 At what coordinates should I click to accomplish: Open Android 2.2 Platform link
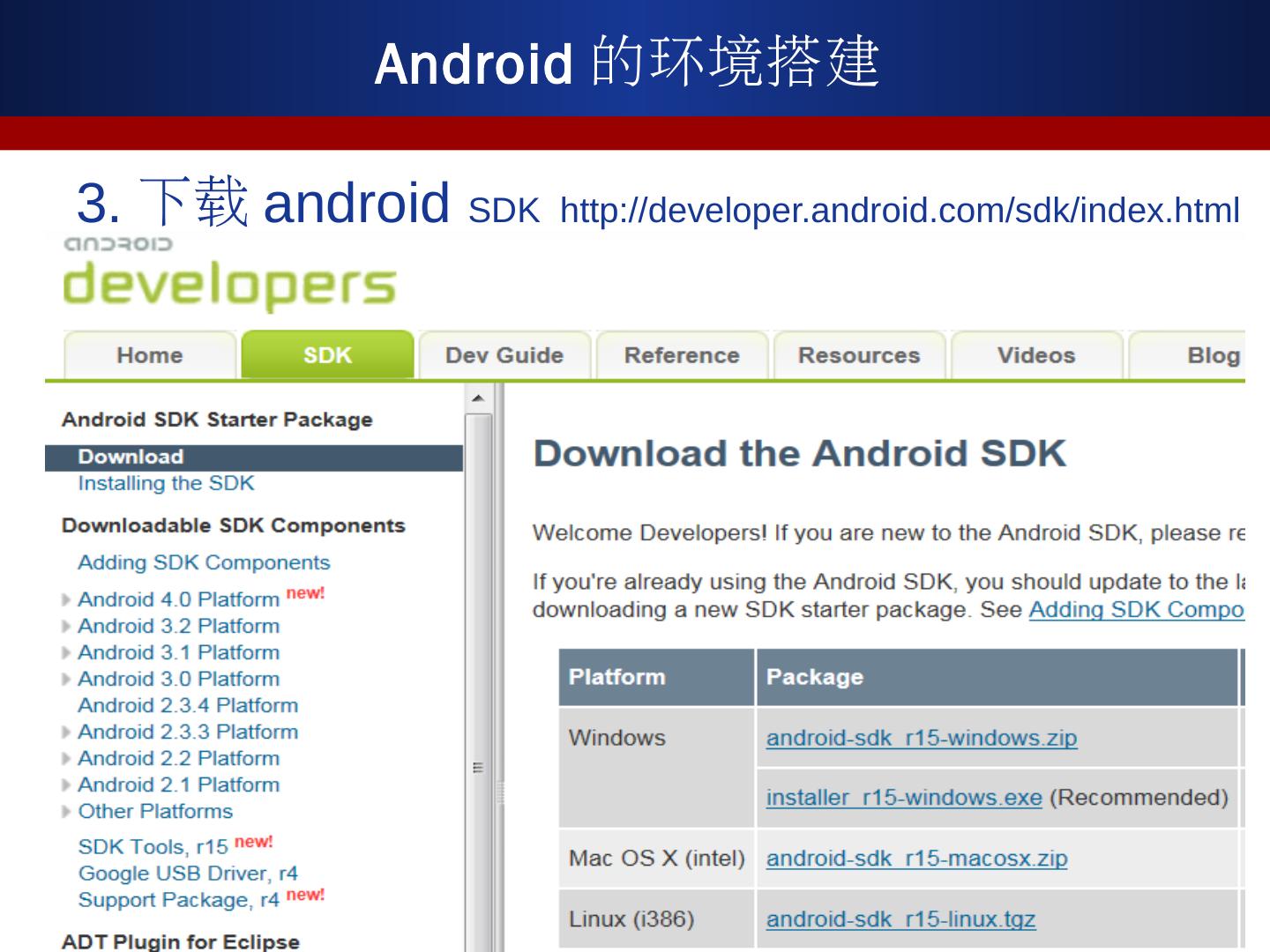178,758
